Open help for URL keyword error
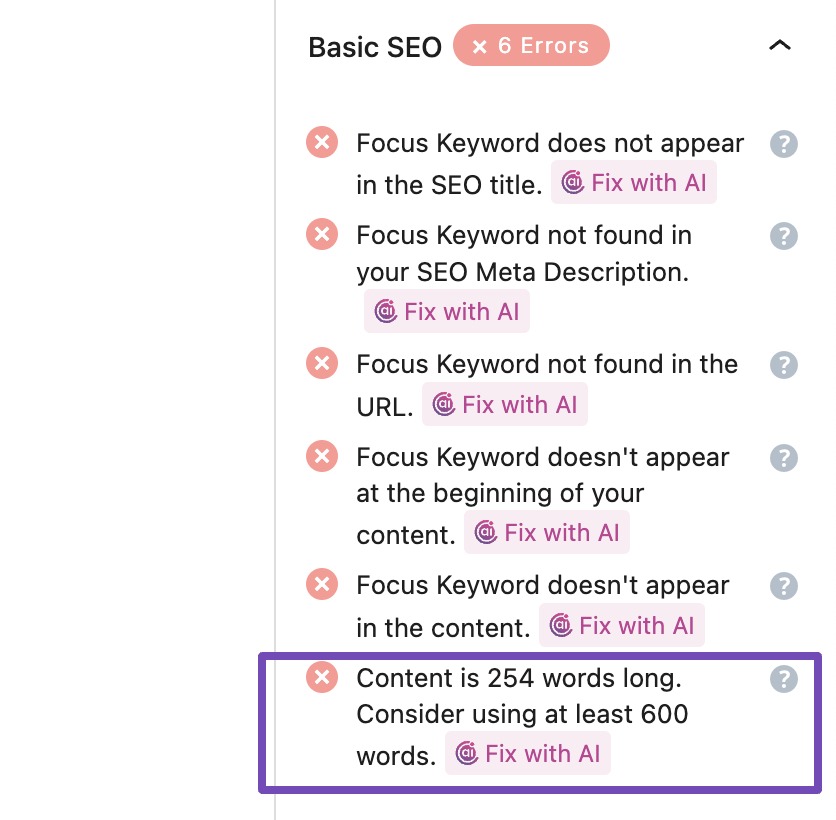 point(784,365)
